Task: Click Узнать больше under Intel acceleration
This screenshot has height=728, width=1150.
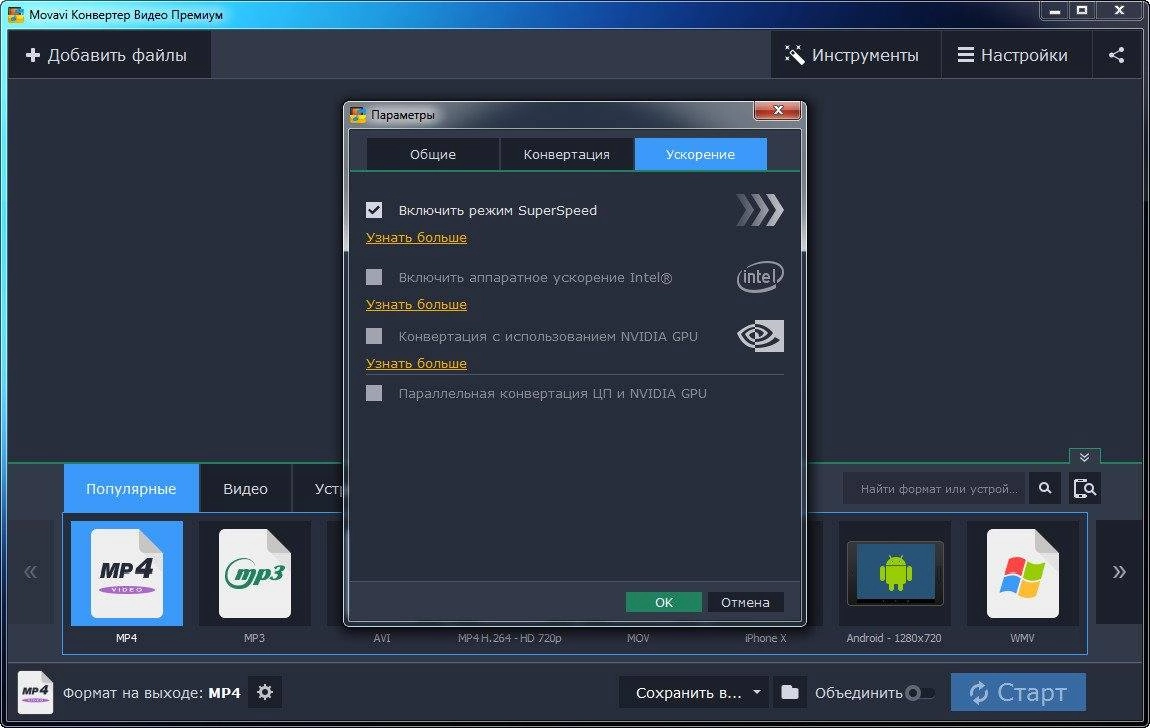Action: point(417,304)
